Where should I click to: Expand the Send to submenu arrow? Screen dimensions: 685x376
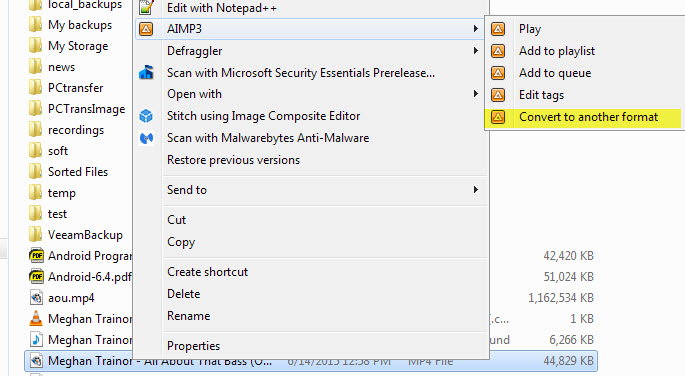coord(475,190)
